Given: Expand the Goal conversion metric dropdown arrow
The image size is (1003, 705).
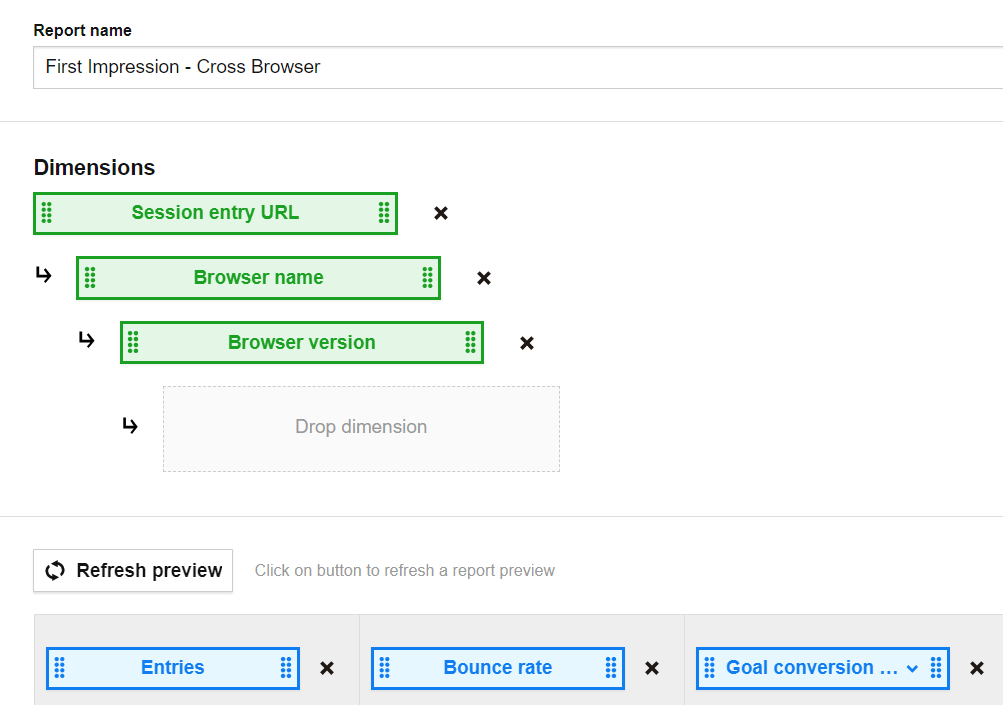Looking at the screenshot, I should (x=912, y=668).
